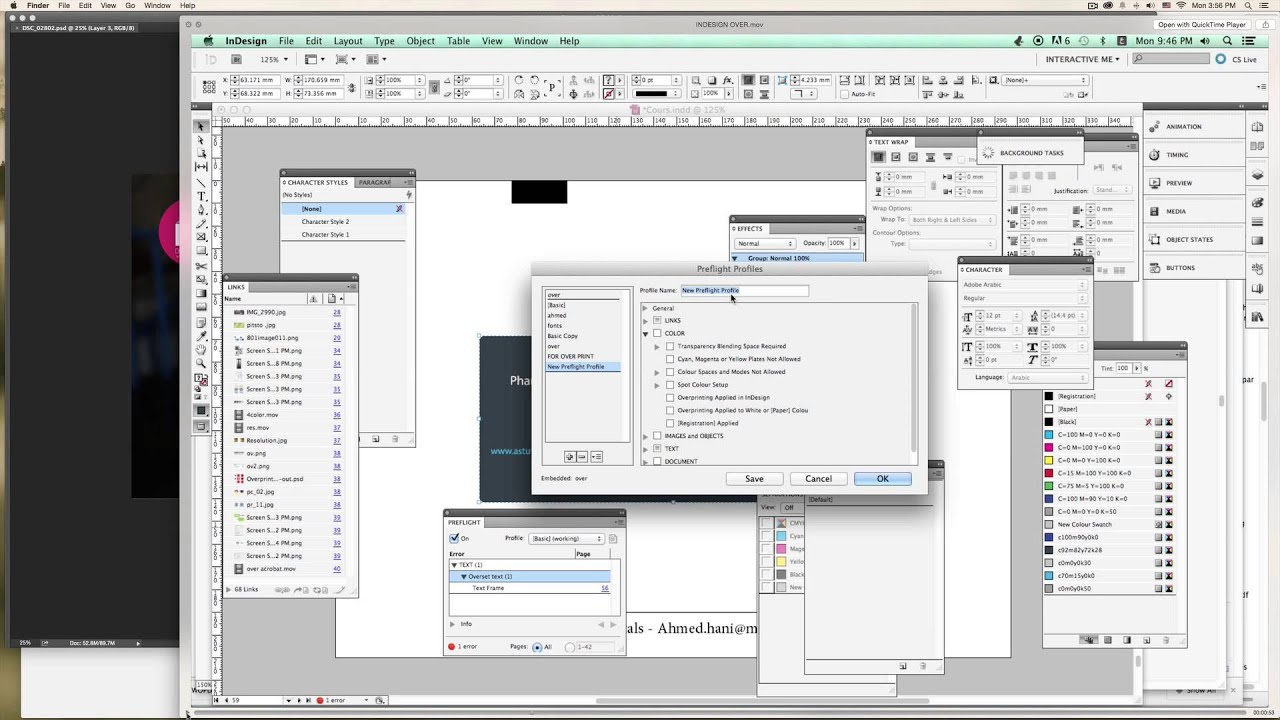Click the Save button
1280x720 pixels.
(754, 479)
